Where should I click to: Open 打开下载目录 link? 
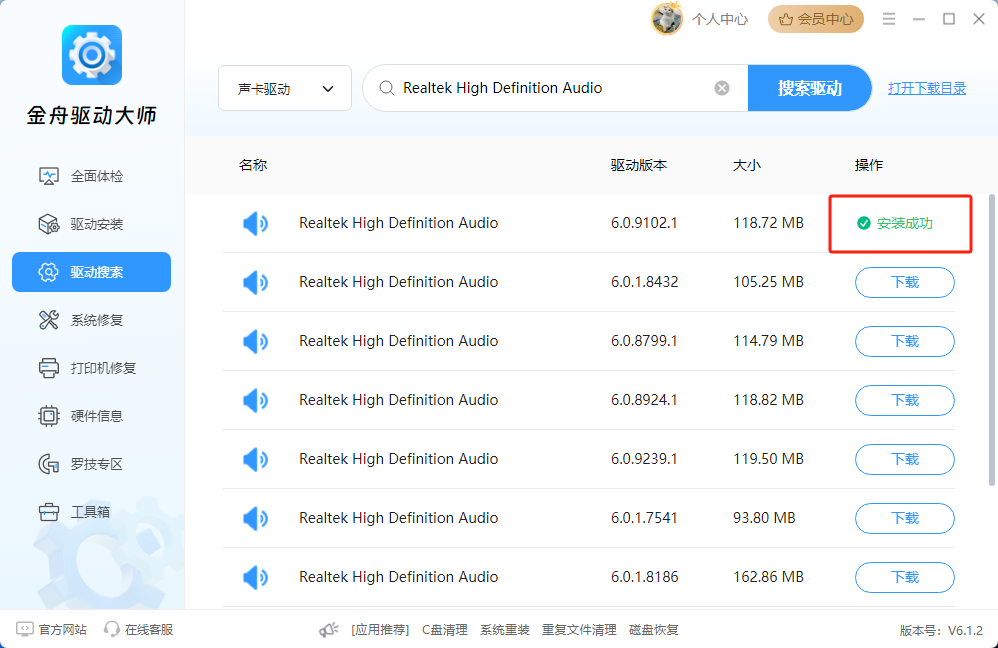[x=927, y=88]
